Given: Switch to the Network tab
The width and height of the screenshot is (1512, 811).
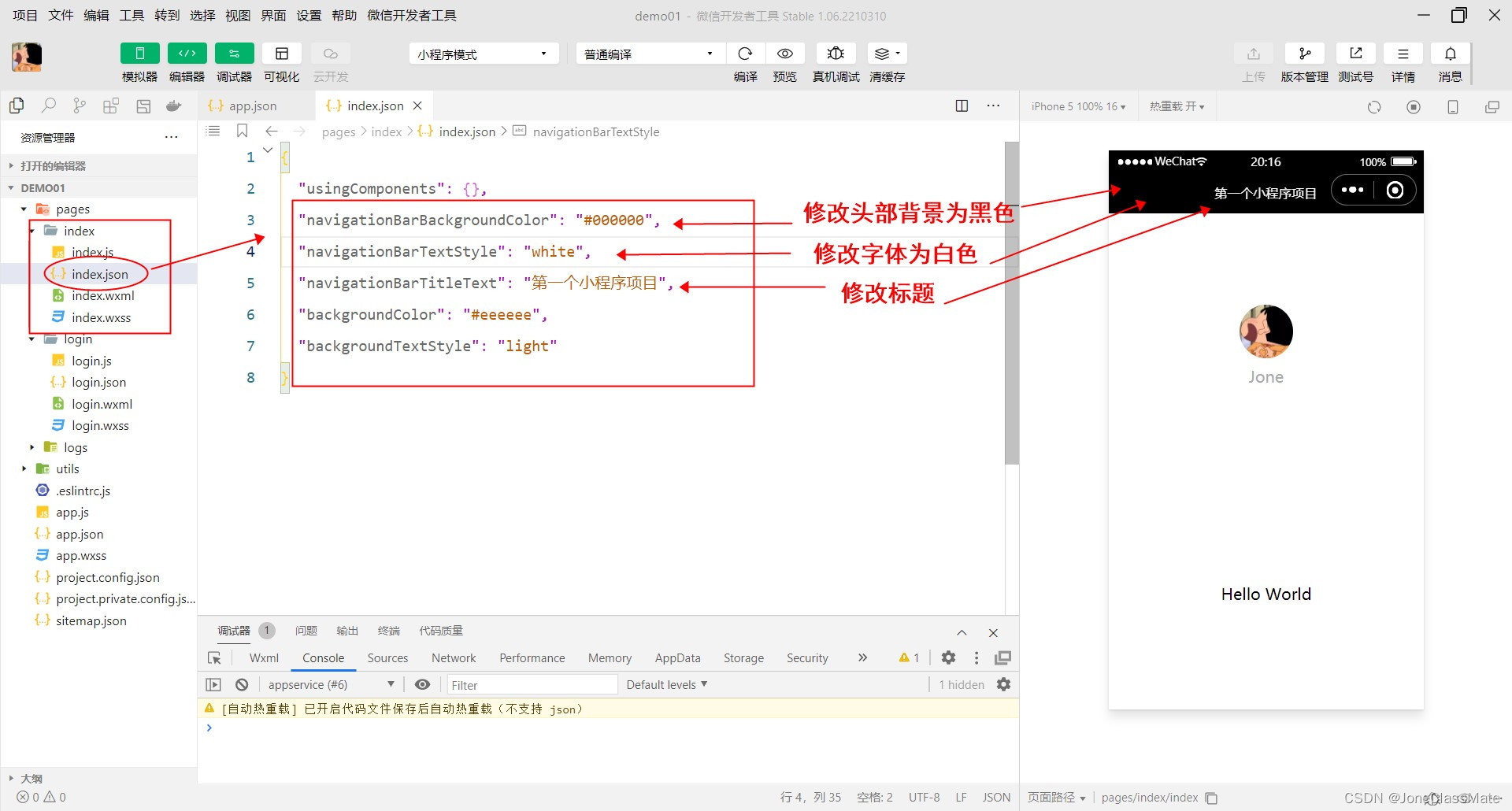Looking at the screenshot, I should pyautogui.click(x=454, y=658).
